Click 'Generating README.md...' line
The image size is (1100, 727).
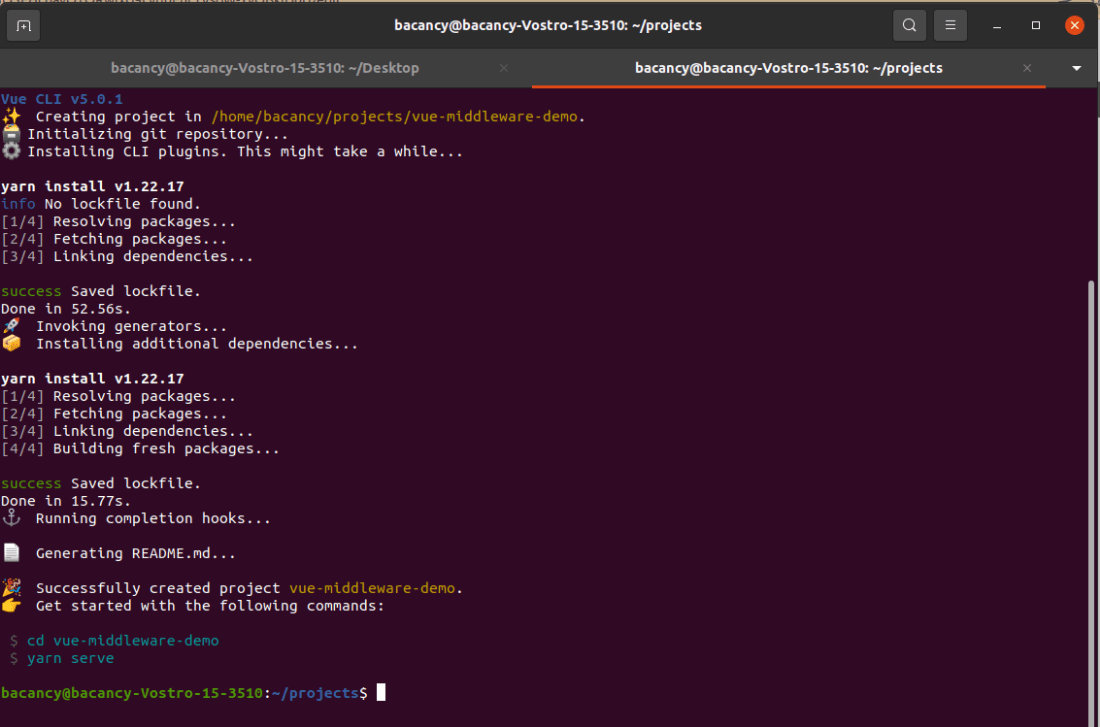pos(119,554)
